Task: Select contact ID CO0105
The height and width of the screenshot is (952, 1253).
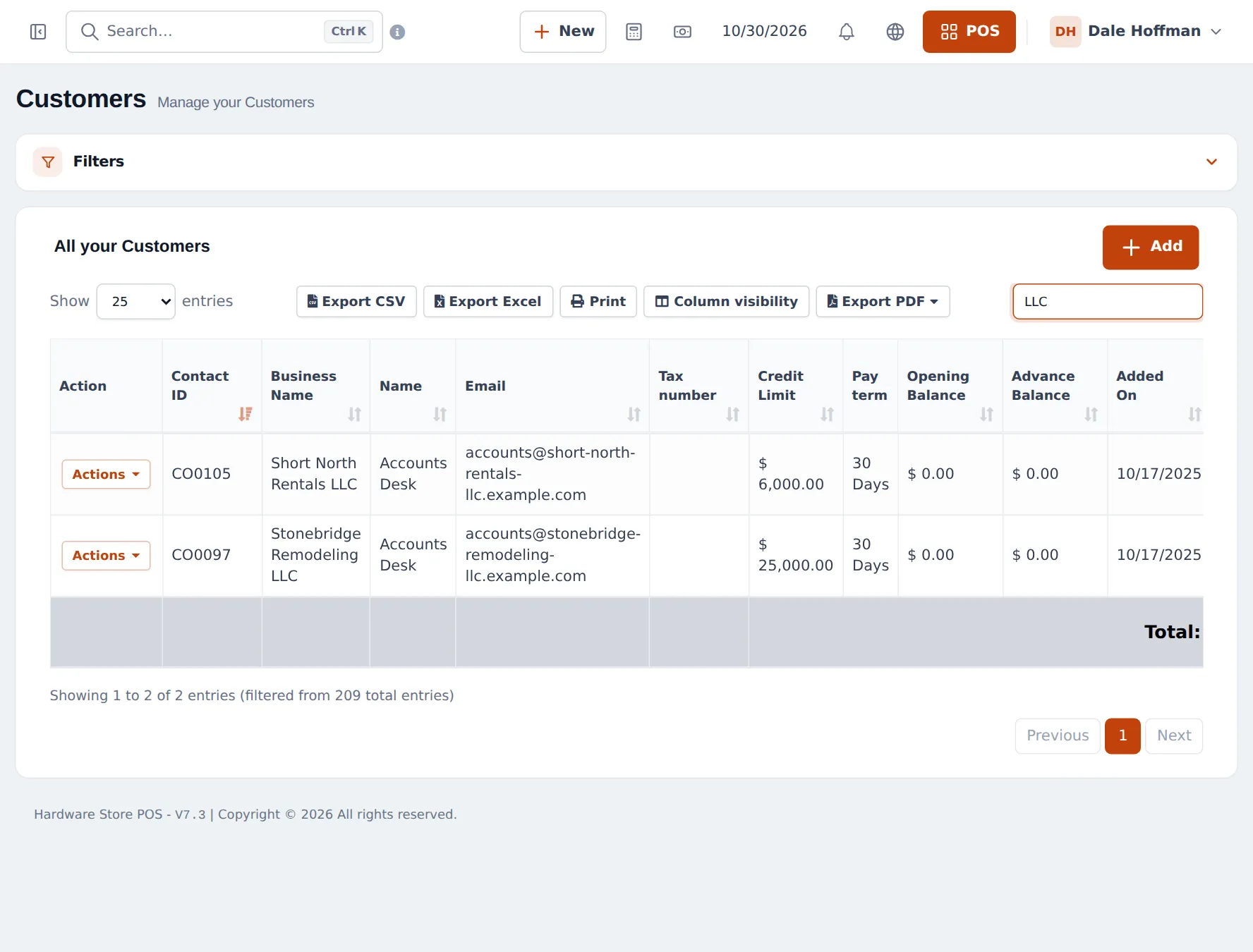Action: pyautogui.click(x=201, y=474)
